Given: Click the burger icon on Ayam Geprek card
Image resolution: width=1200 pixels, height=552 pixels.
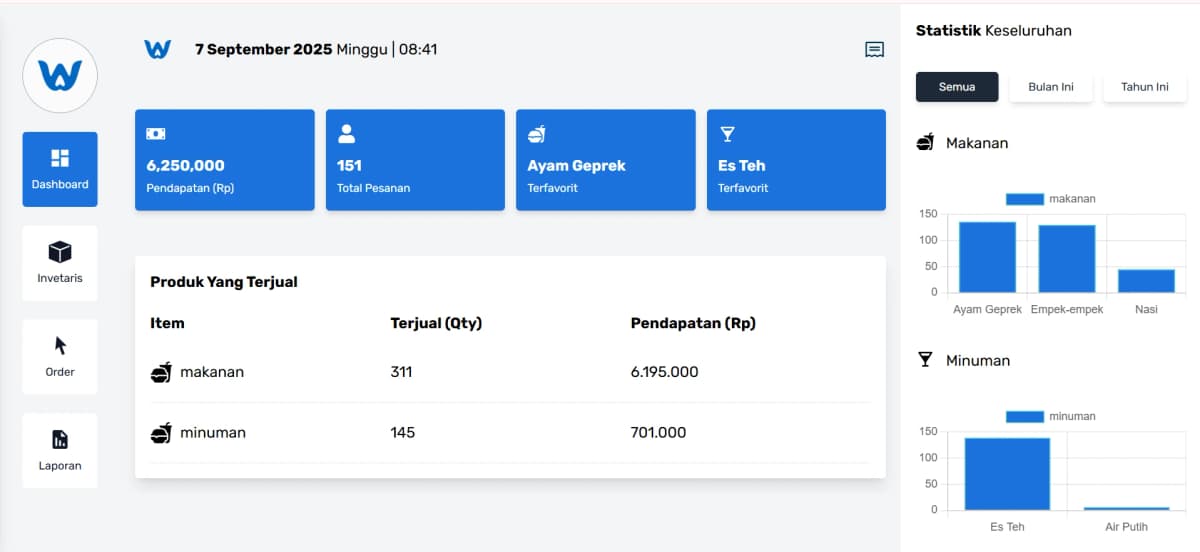Looking at the screenshot, I should click(x=537, y=134).
